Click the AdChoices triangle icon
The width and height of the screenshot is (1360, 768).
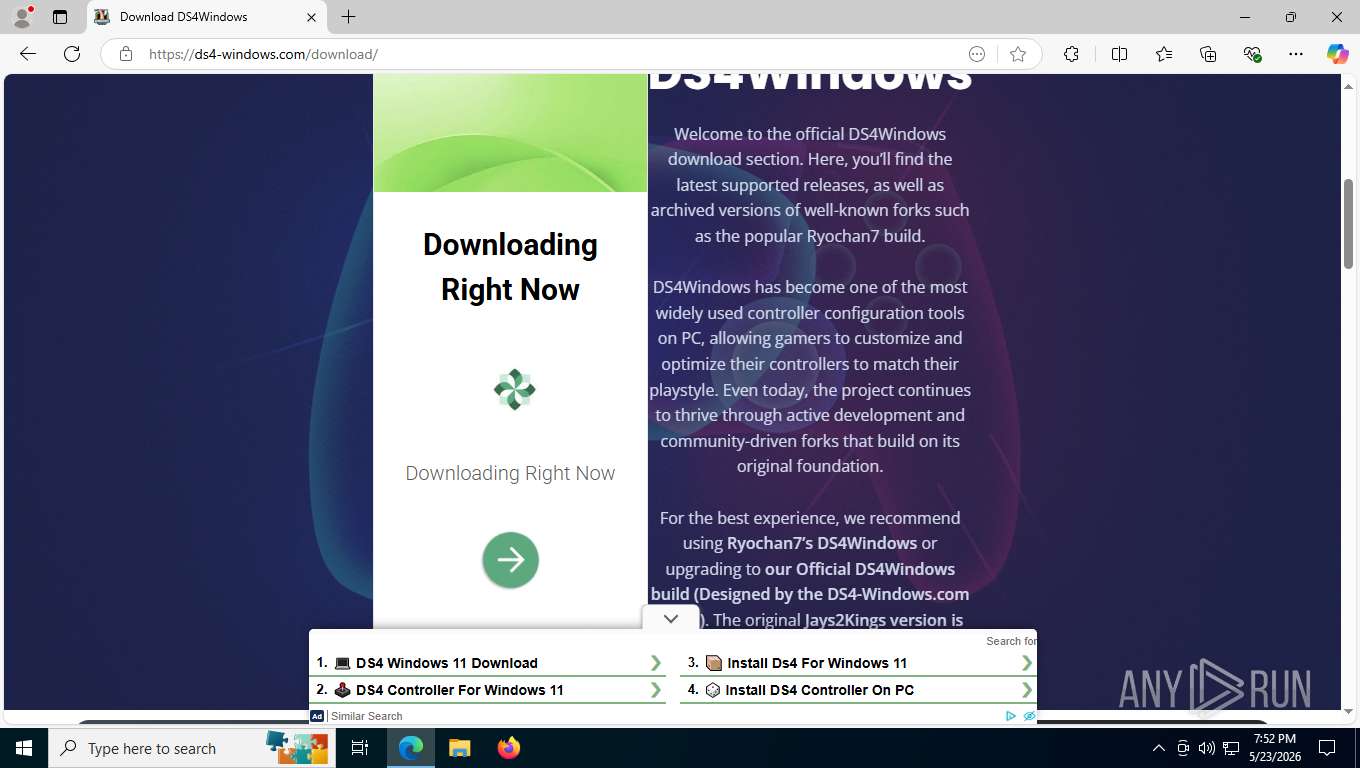(1011, 716)
